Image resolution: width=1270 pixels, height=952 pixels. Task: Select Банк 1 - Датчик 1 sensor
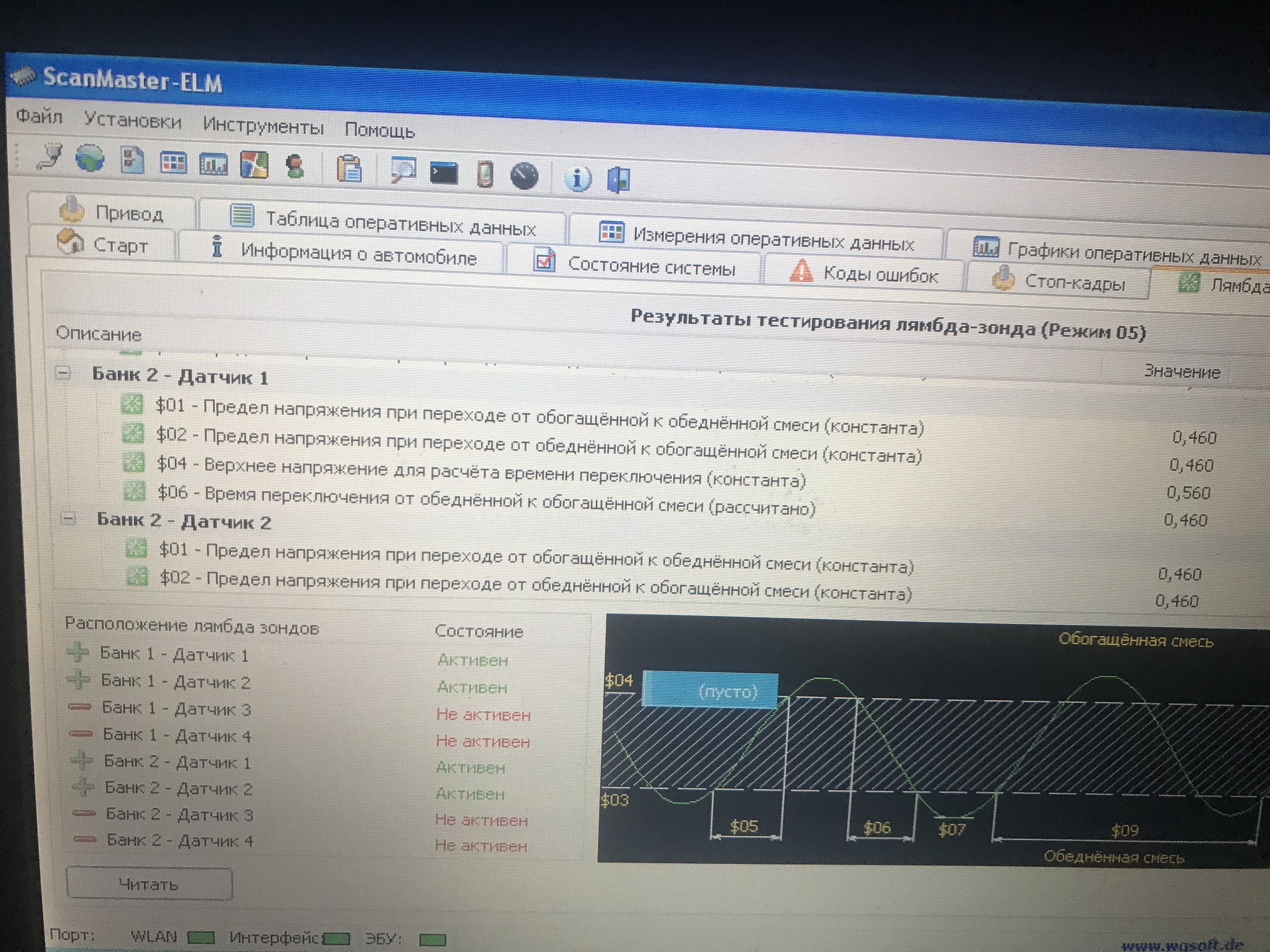(x=173, y=654)
